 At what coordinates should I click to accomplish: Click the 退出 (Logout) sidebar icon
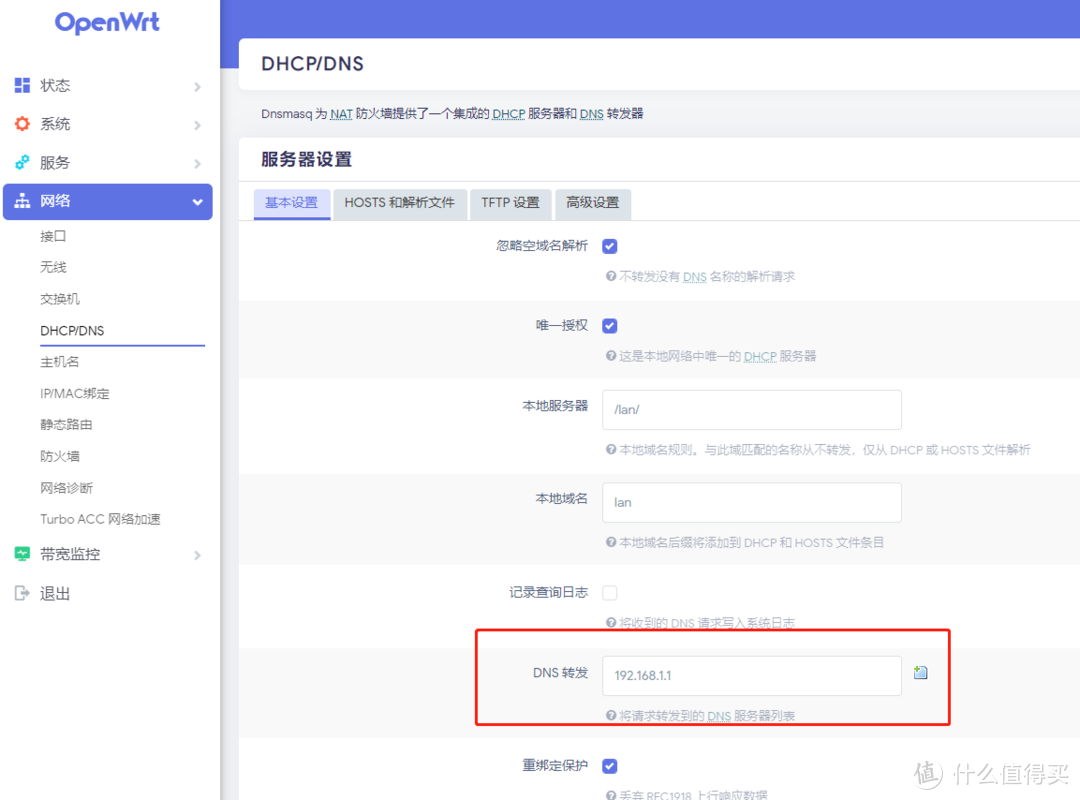coord(23,592)
